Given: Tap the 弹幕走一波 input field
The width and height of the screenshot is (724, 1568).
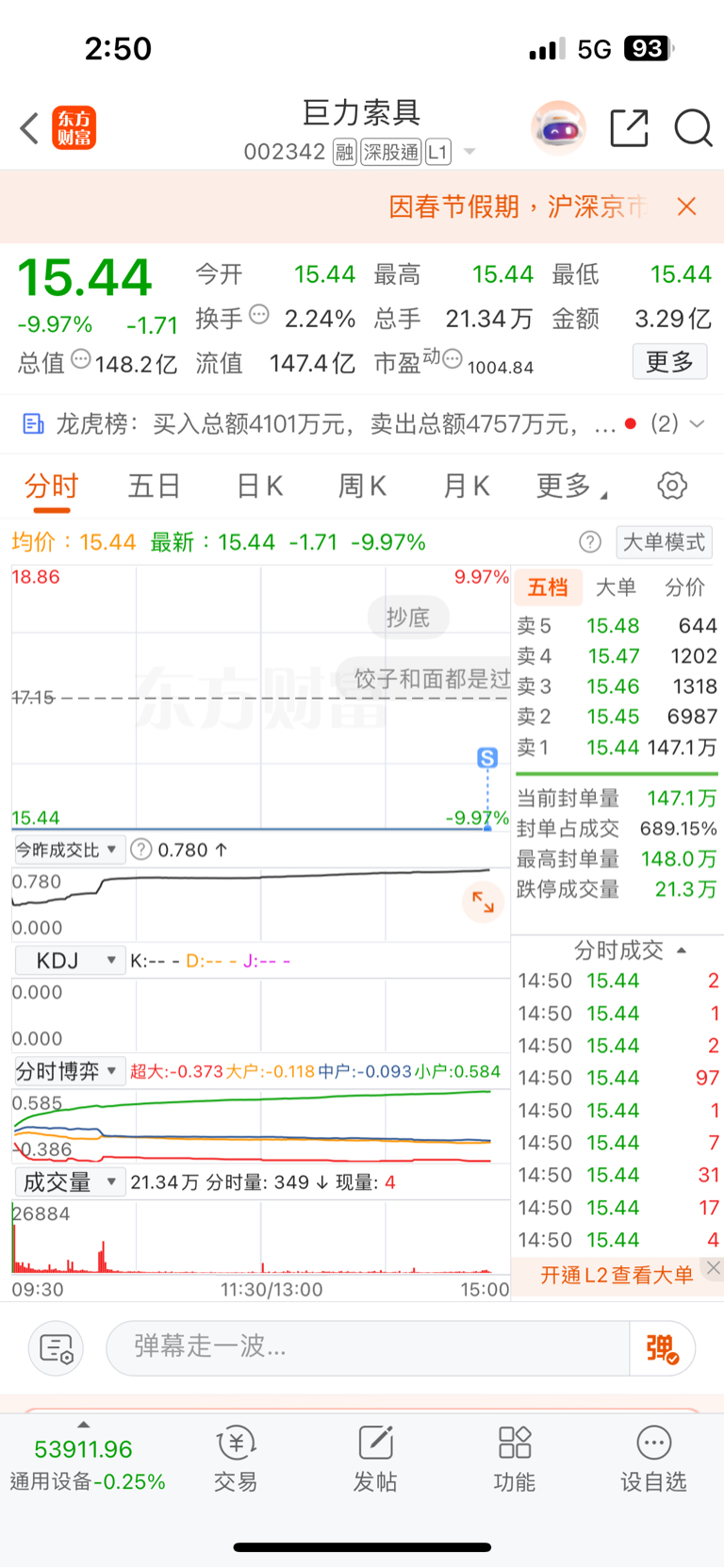Looking at the screenshot, I should tap(368, 1348).
